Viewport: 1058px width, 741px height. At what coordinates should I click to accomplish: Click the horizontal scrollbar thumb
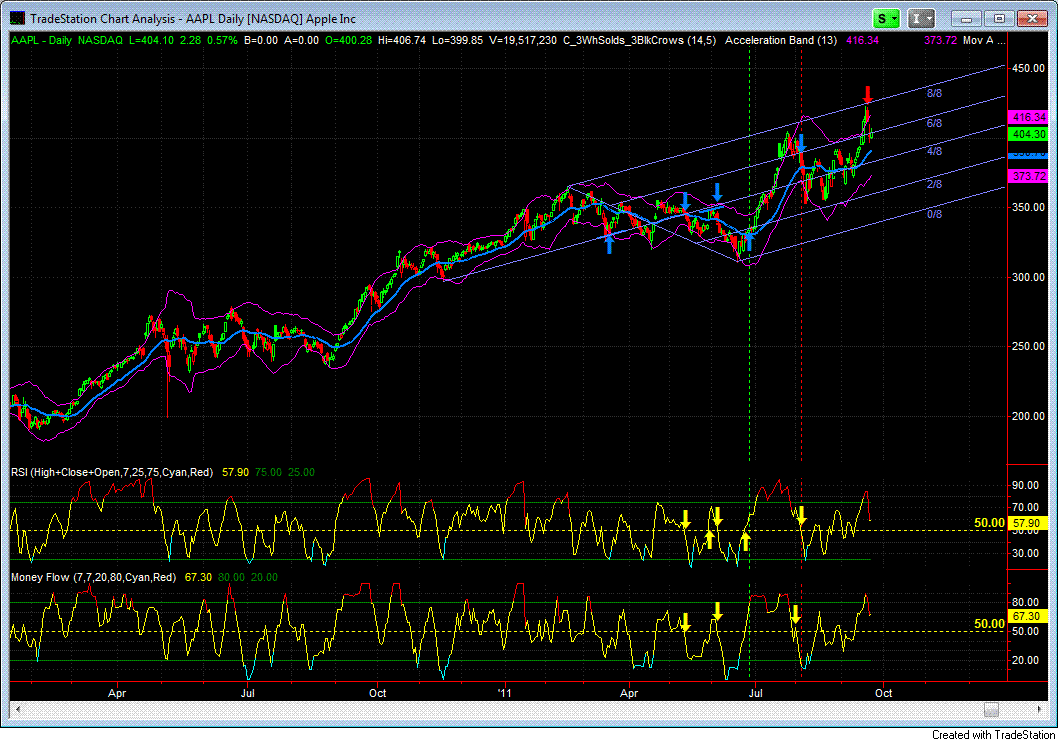tap(991, 709)
